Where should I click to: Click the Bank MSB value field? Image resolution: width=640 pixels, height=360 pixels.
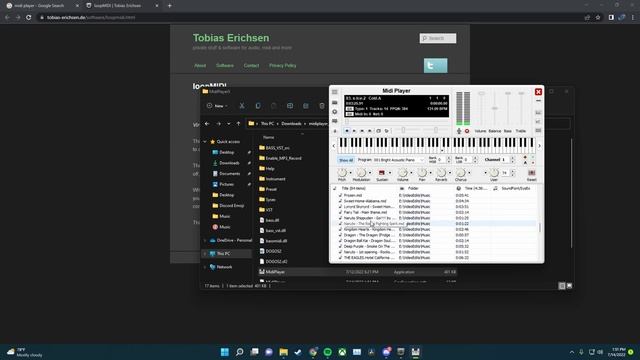441,160
